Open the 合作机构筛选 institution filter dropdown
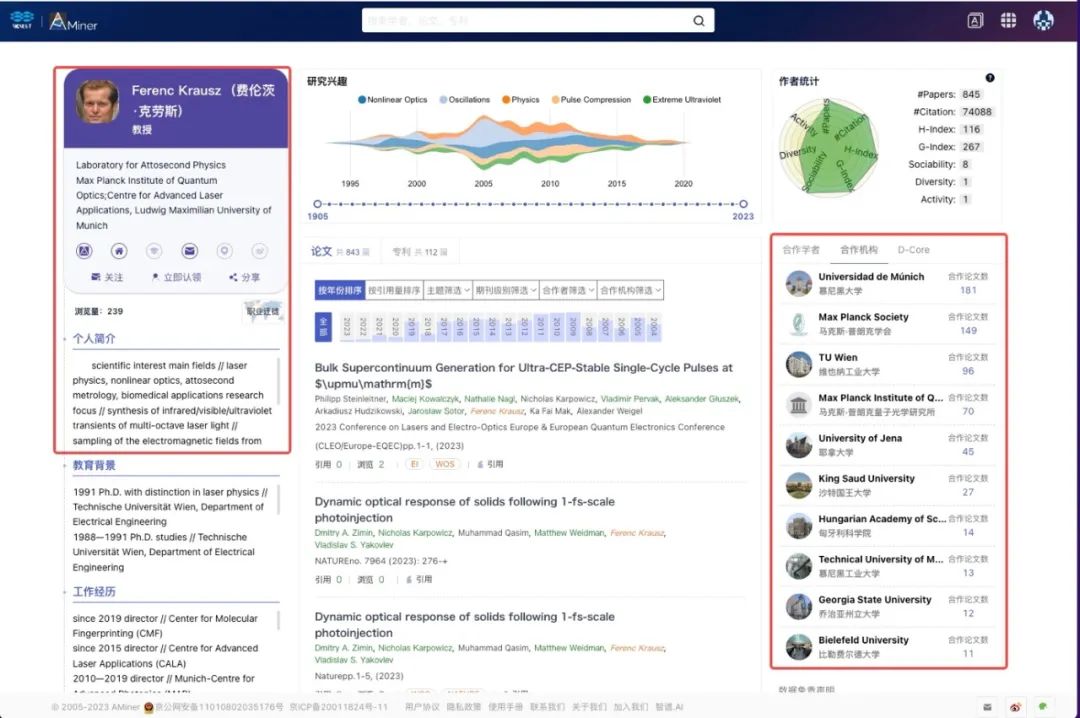1080x718 pixels. click(x=630, y=290)
